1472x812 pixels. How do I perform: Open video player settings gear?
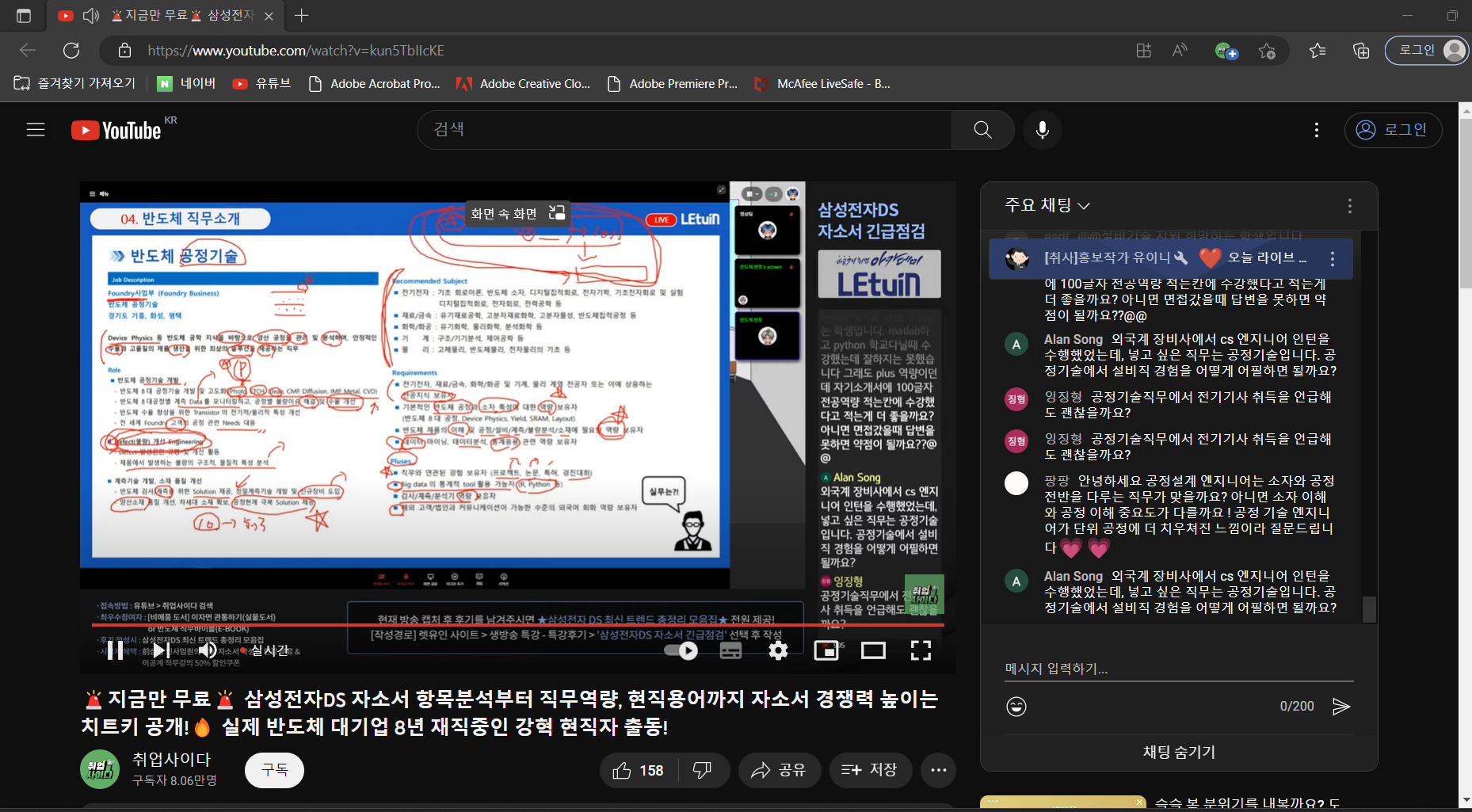pos(779,651)
